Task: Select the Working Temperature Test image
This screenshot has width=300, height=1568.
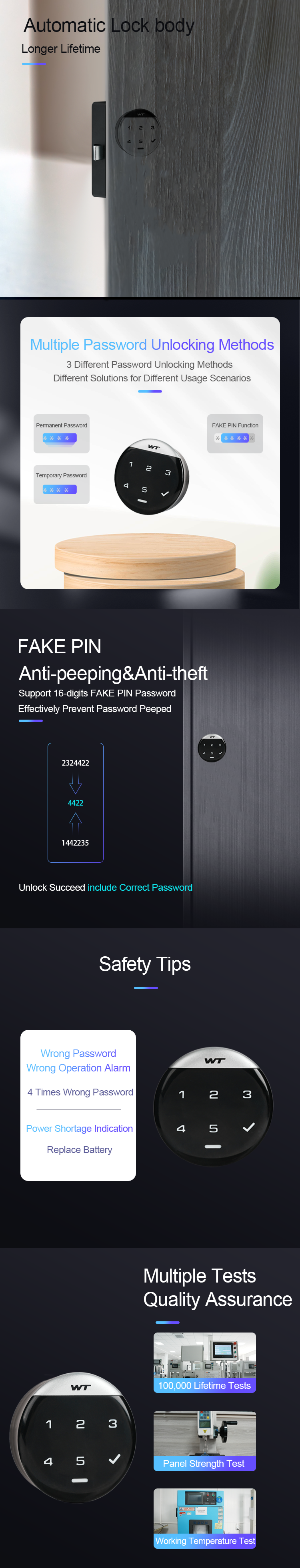Action: 204,1518
